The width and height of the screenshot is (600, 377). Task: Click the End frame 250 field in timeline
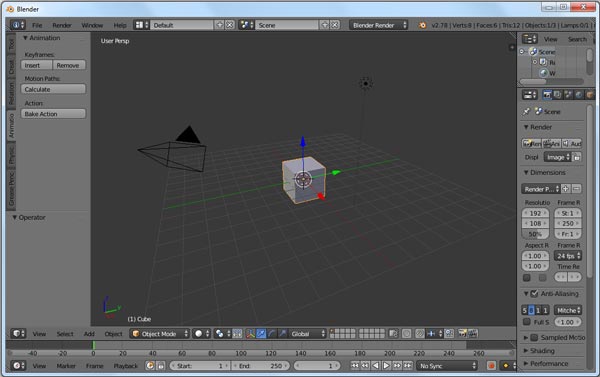tap(261, 366)
